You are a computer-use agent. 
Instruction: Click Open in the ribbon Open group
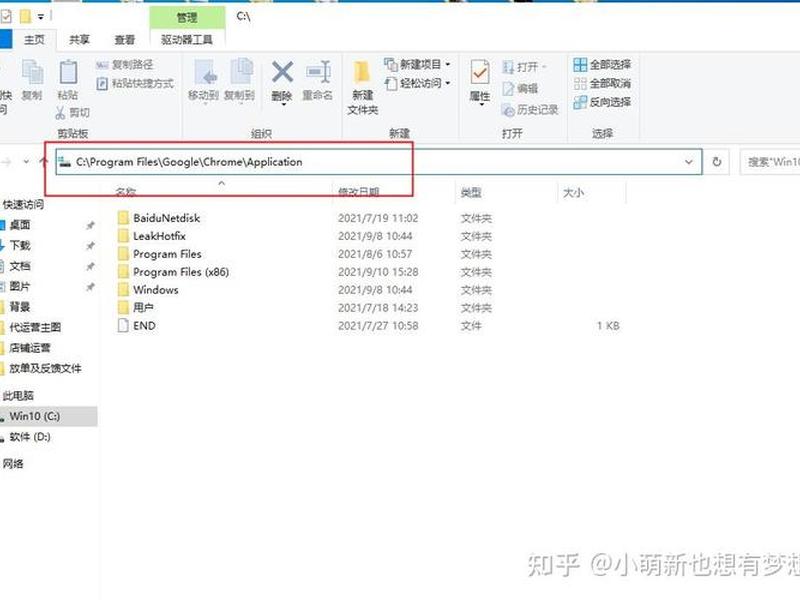(524, 67)
